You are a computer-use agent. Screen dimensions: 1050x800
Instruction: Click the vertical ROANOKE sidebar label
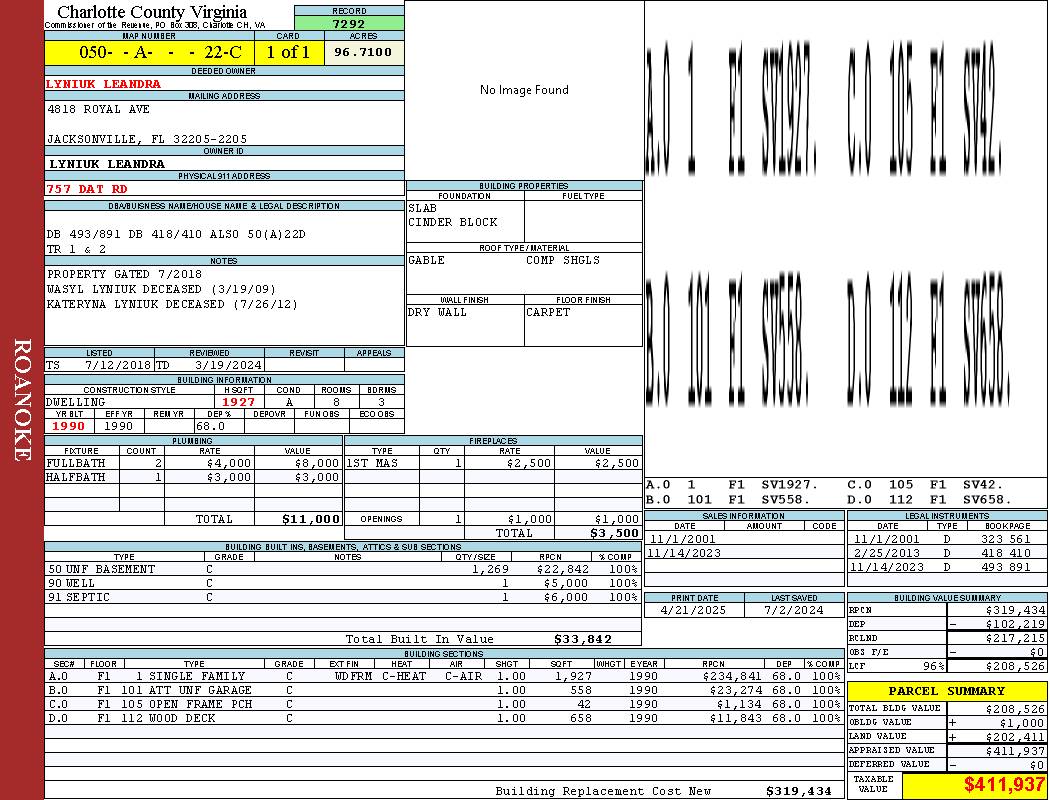[x=22, y=400]
